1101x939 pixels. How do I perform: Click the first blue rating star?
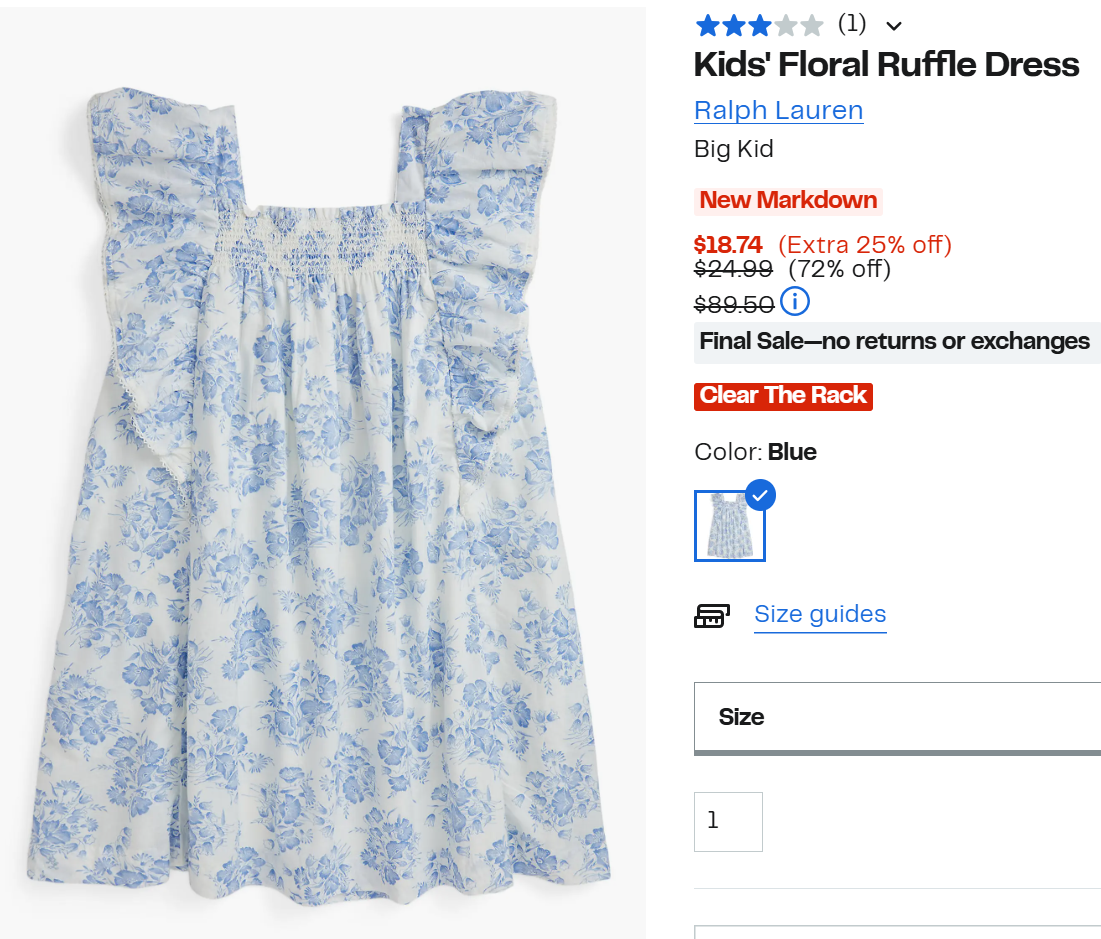click(x=707, y=26)
